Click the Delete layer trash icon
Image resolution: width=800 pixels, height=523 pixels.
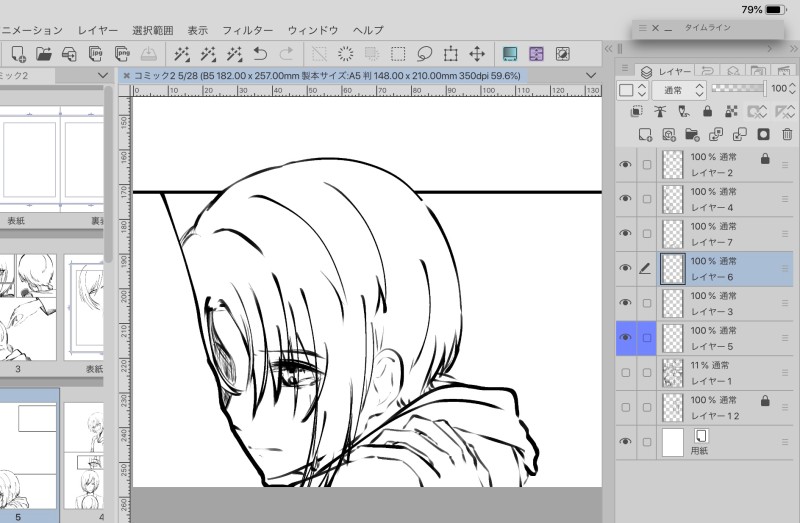point(787,134)
